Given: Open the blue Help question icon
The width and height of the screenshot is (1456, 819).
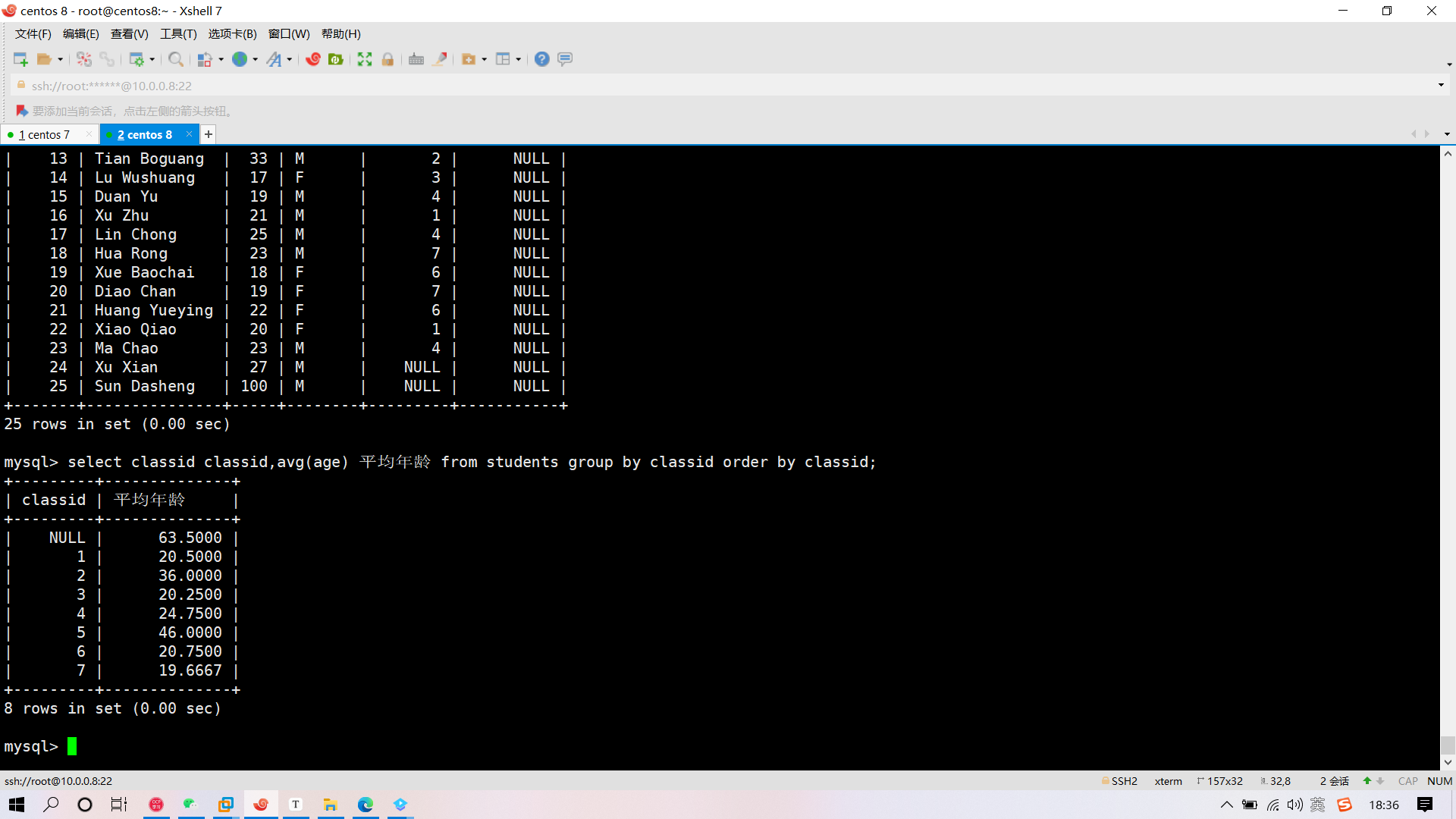Looking at the screenshot, I should click(x=541, y=59).
